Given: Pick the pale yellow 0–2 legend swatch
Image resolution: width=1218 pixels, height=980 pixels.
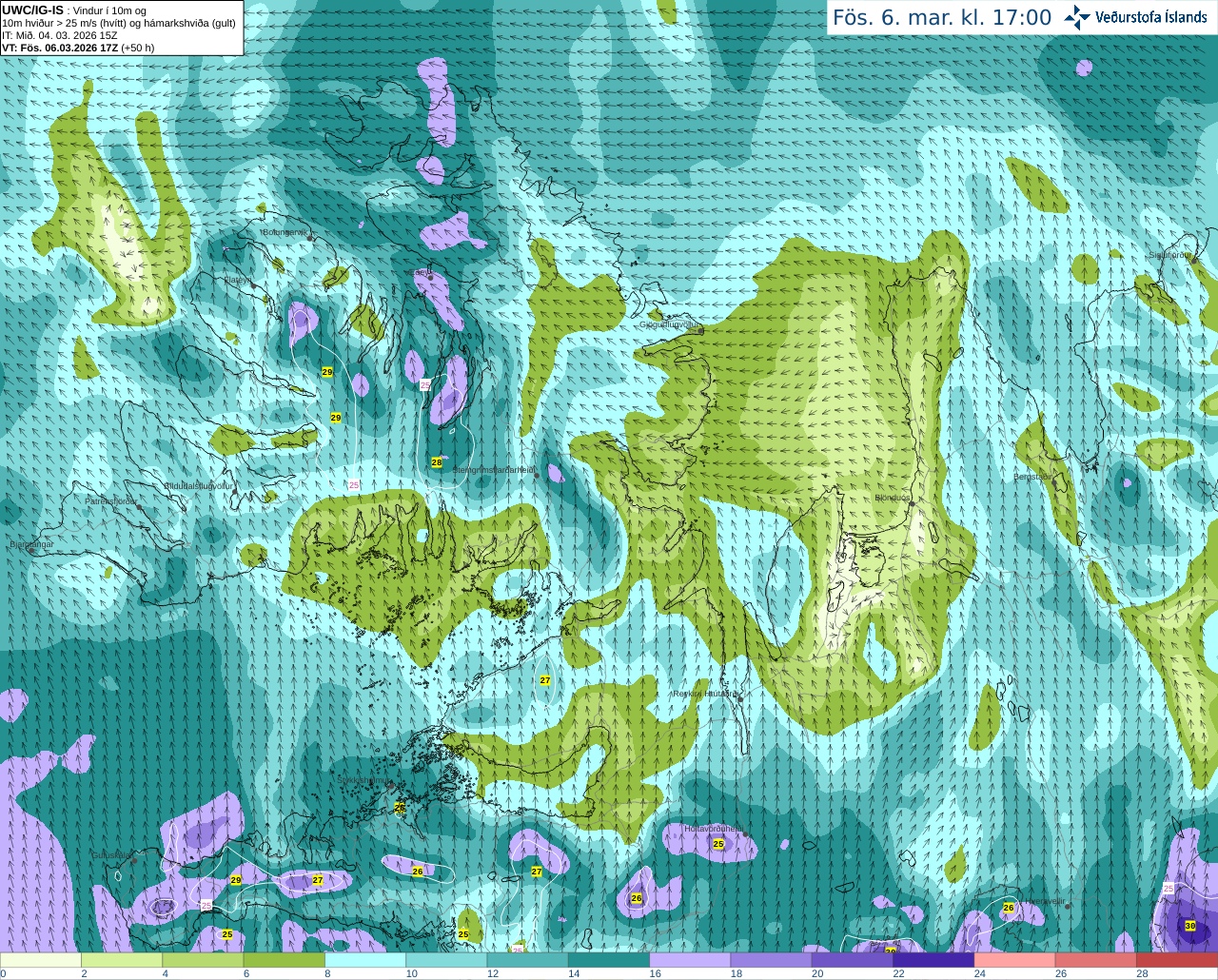Looking at the screenshot, I should coord(41,959).
